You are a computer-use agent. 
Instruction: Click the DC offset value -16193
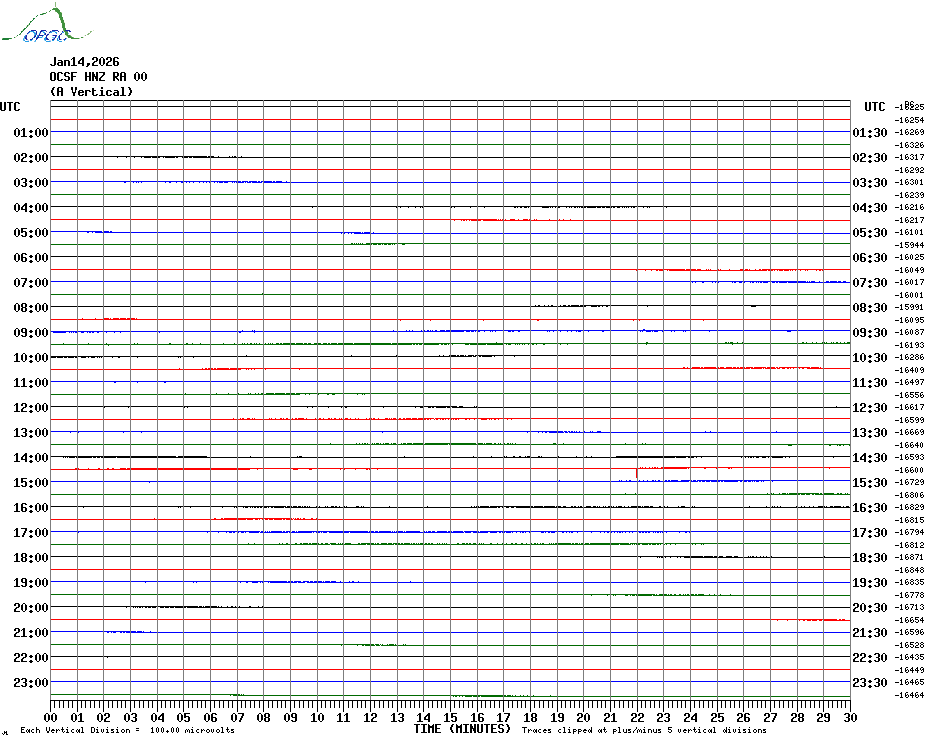click(909, 345)
